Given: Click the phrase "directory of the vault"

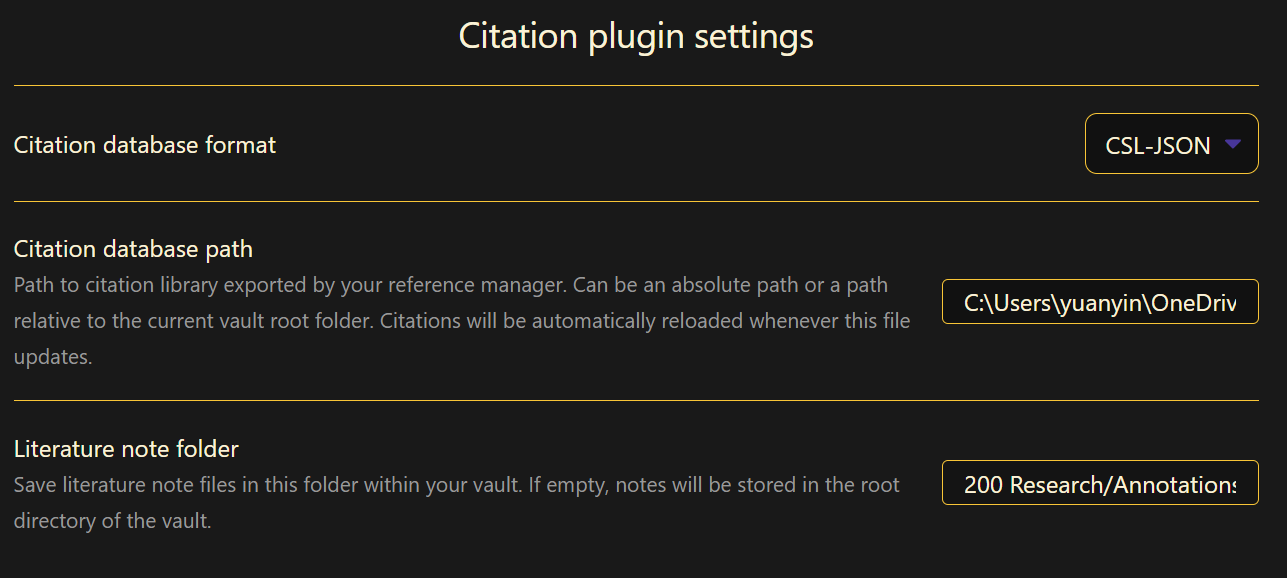Looking at the screenshot, I should pos(112,521).
